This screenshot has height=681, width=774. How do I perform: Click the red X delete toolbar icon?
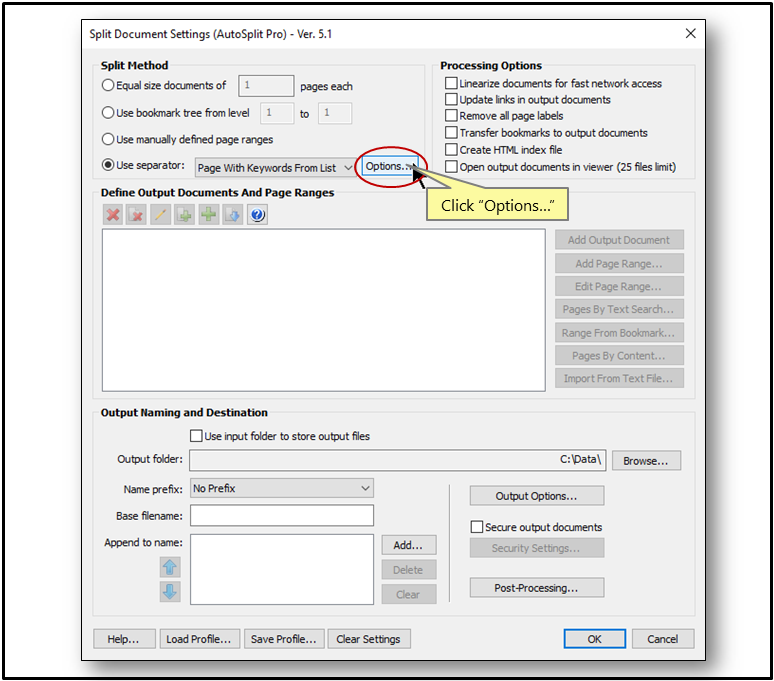[x=113, y=215]
